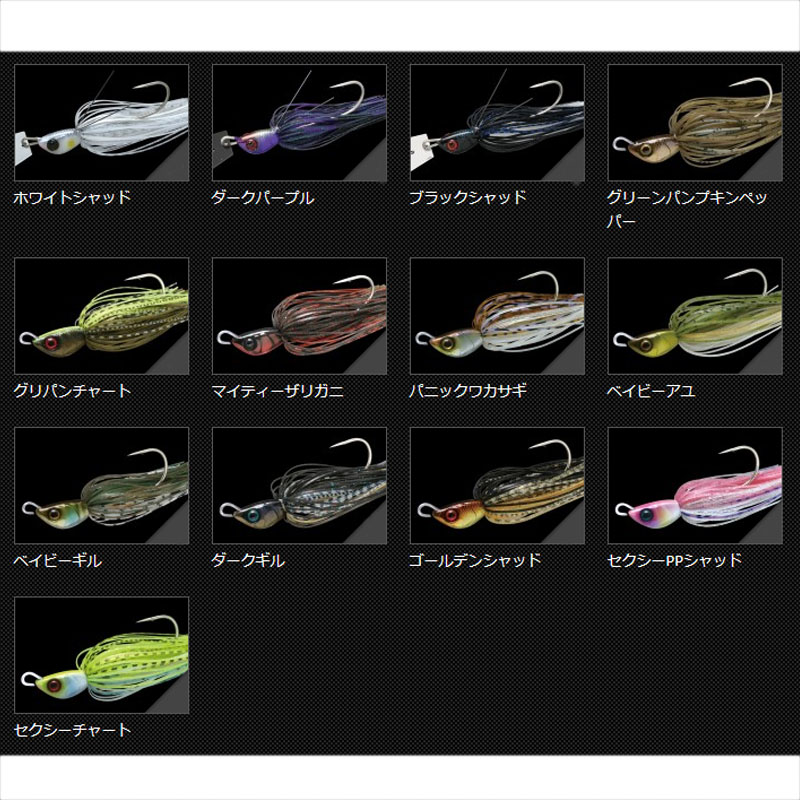Screen dimensions: 800x800
Task: Open the ベイビーアユ color name label
Action: (651, 391)
